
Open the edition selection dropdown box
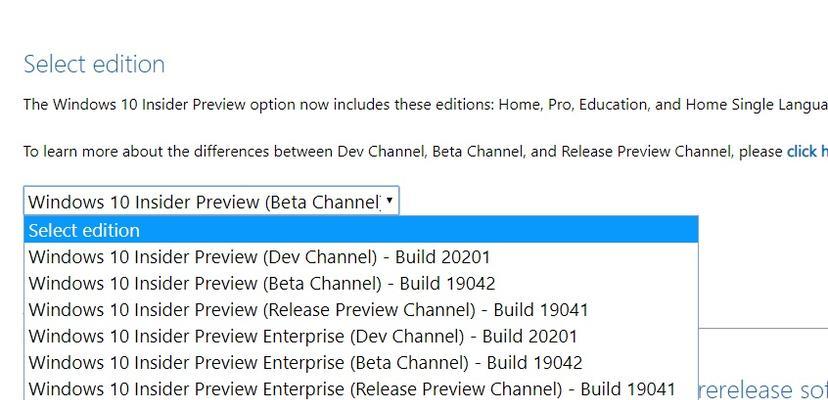pyautogui.click(x=211, y=201)
